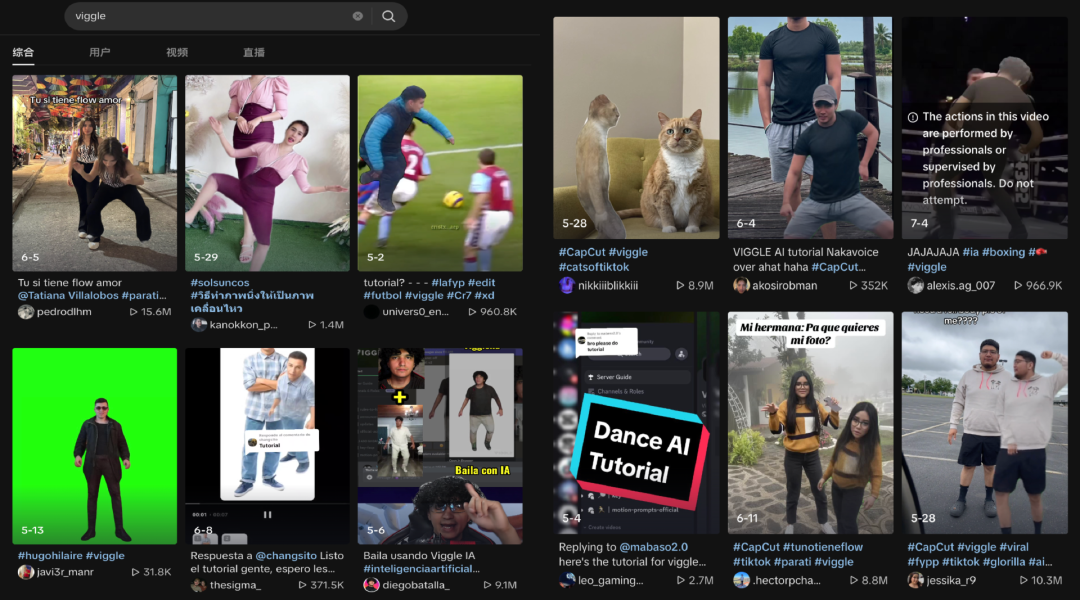Open the orange cat video thumbnail
Screen dimensions: 1080x600
pyautogui.click(x=636, y=128)
